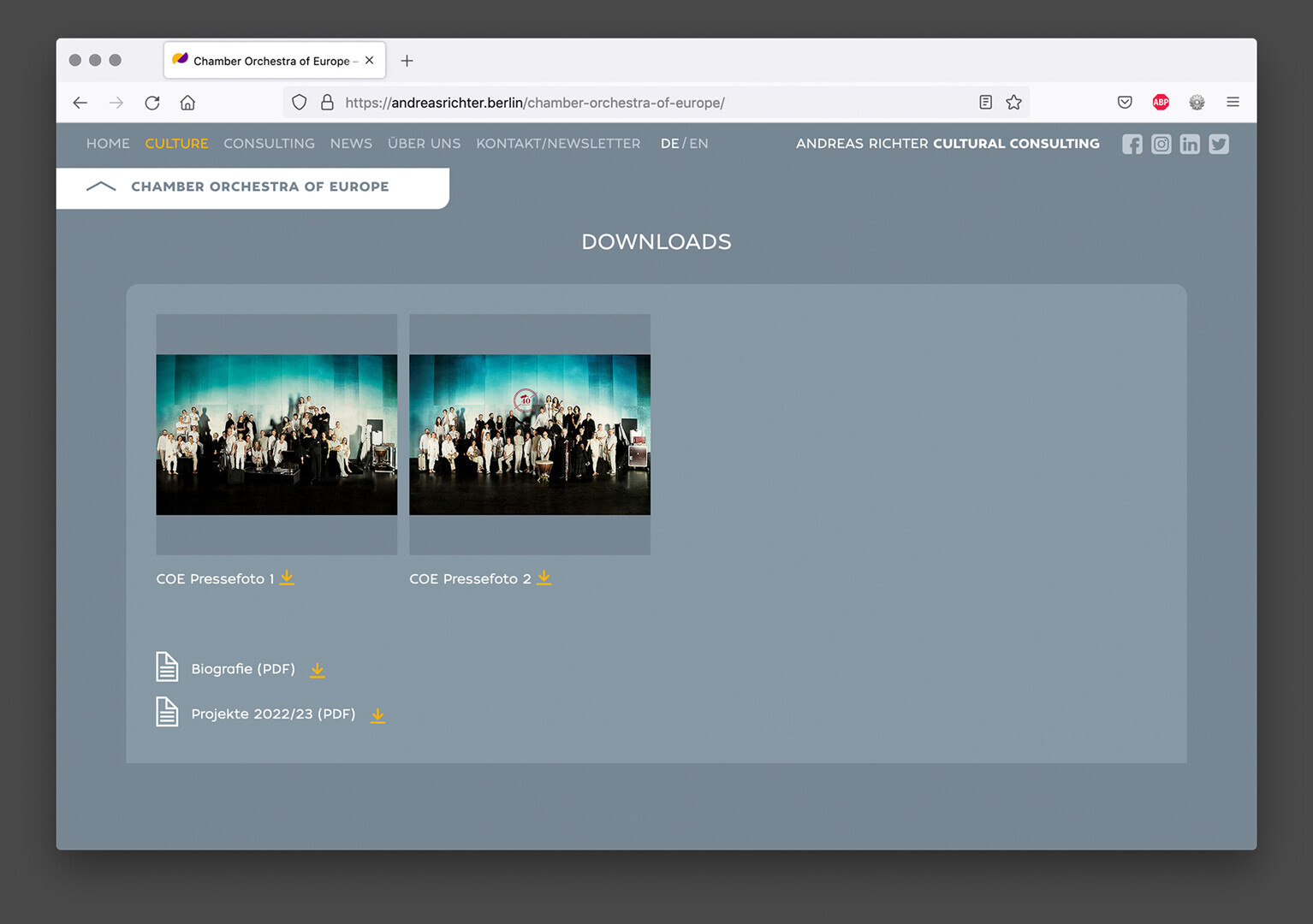Open the tracking protection shield panel
The width and height of the screenshot is (1313, 924).
coord(299,103)
